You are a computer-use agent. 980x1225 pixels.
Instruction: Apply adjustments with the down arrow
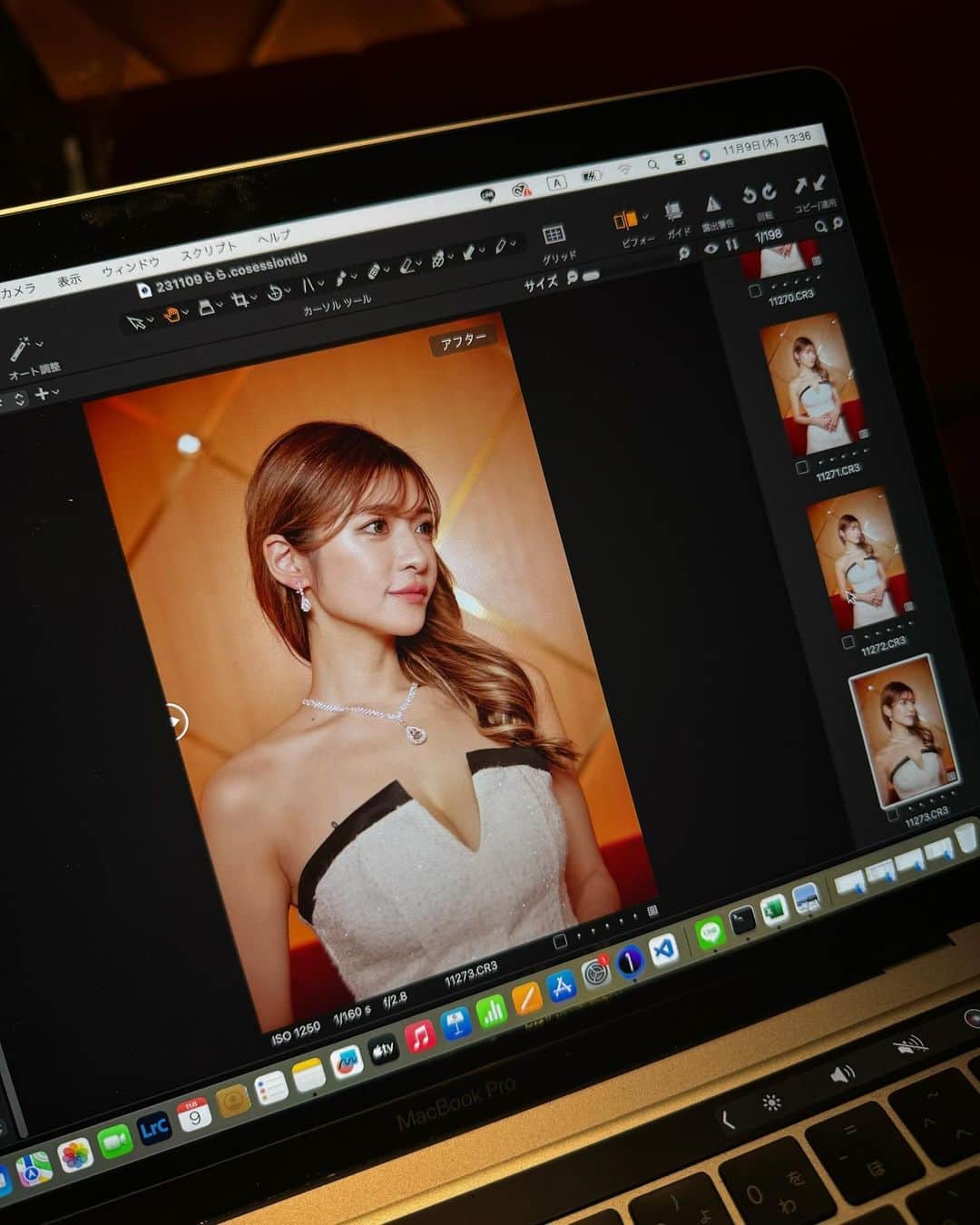(x=818, y=182)
